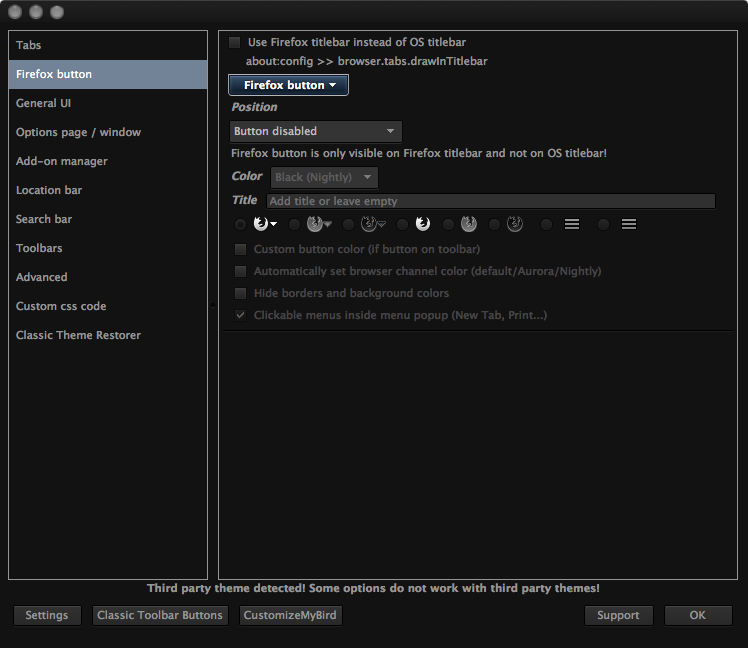Open the Classic Theme Restorer category
Viewport: 748px width, 648px height.
[108, 335]
